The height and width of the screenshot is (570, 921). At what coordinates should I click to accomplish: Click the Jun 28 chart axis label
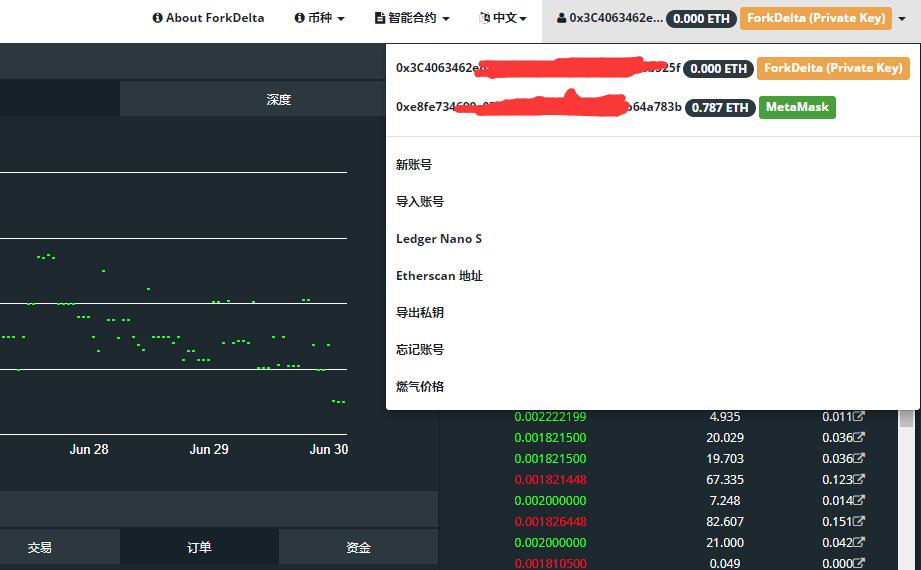(x=89, y=450)
